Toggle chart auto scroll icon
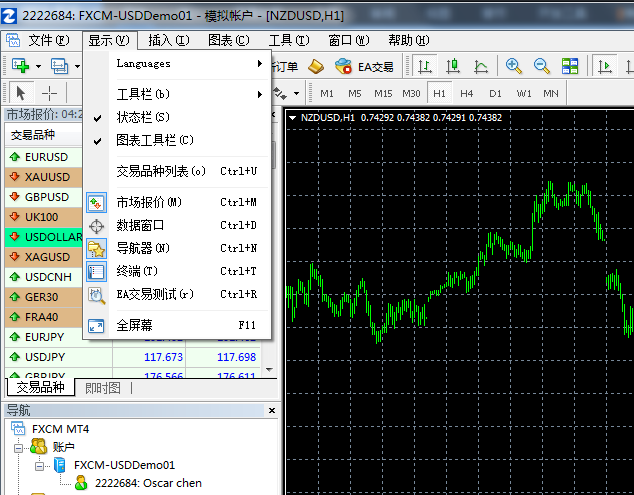The width and height of the screenshot is (634, 495). [x=604, y=66]
